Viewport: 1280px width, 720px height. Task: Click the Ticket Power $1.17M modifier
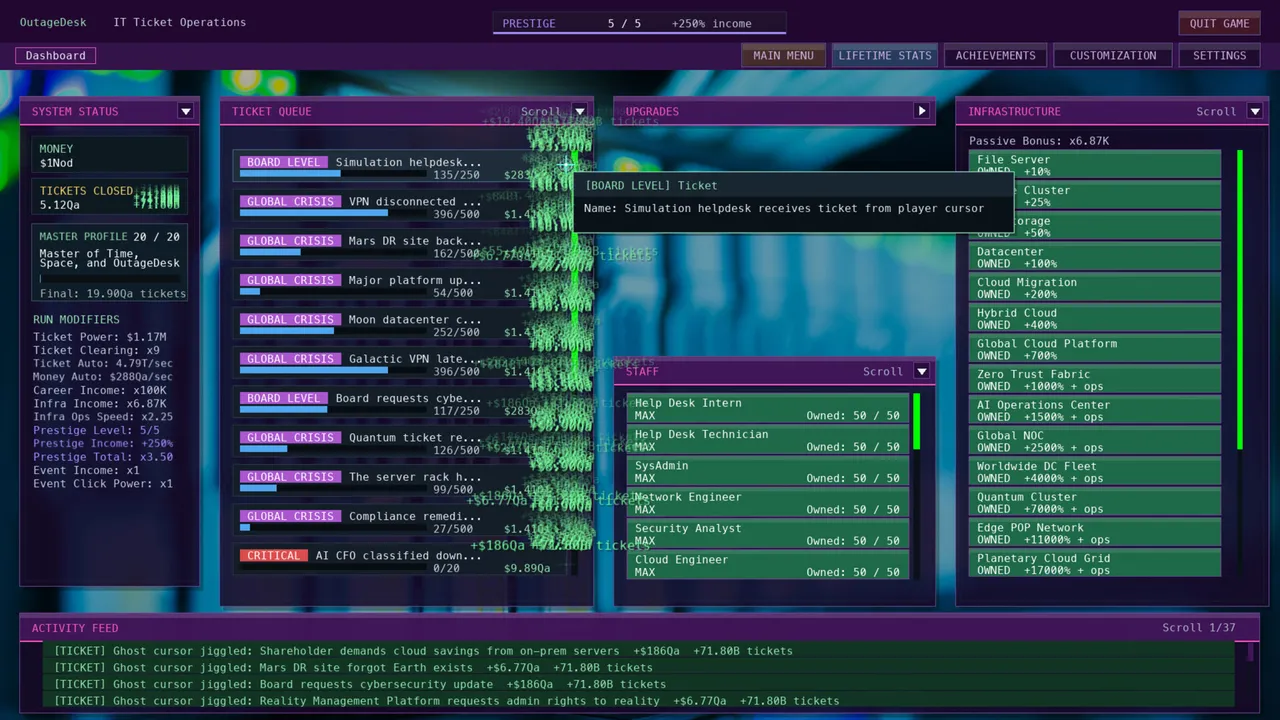100,337
